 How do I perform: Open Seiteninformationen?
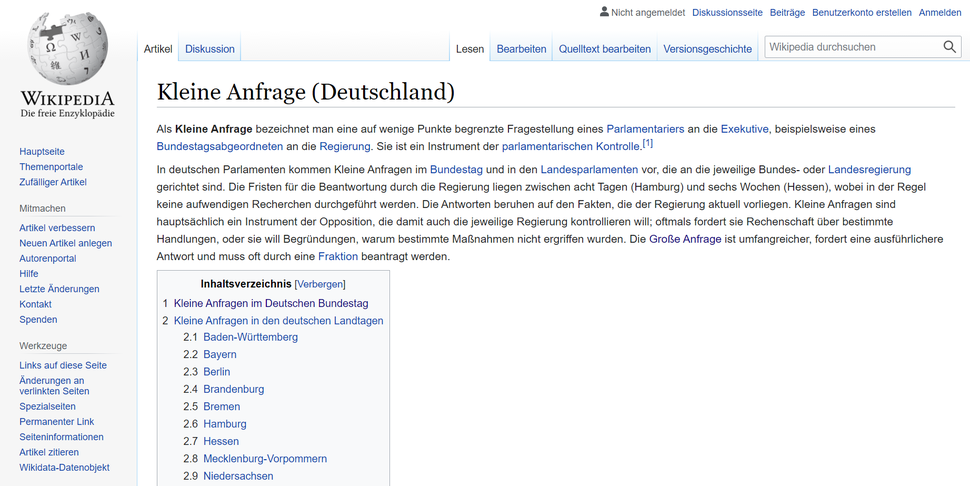(61, 437)
